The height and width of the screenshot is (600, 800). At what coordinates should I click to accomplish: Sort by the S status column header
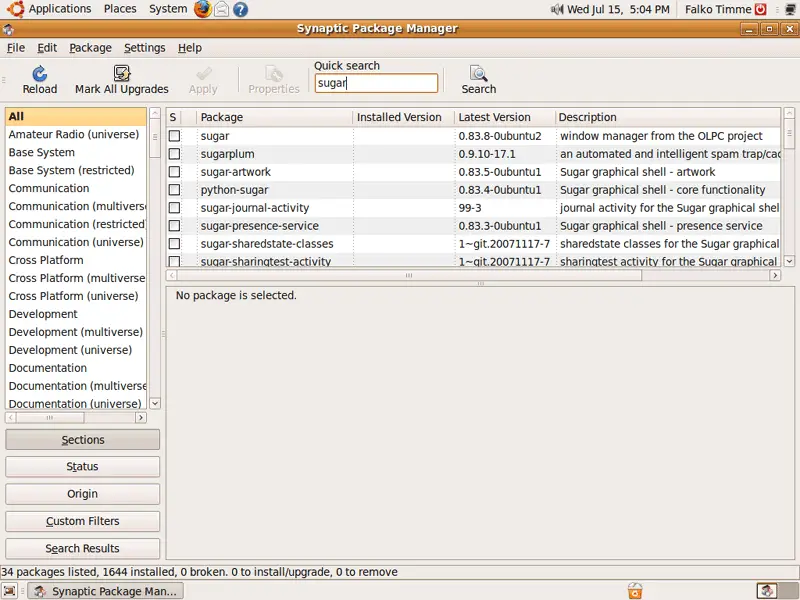tap(173, 117)
